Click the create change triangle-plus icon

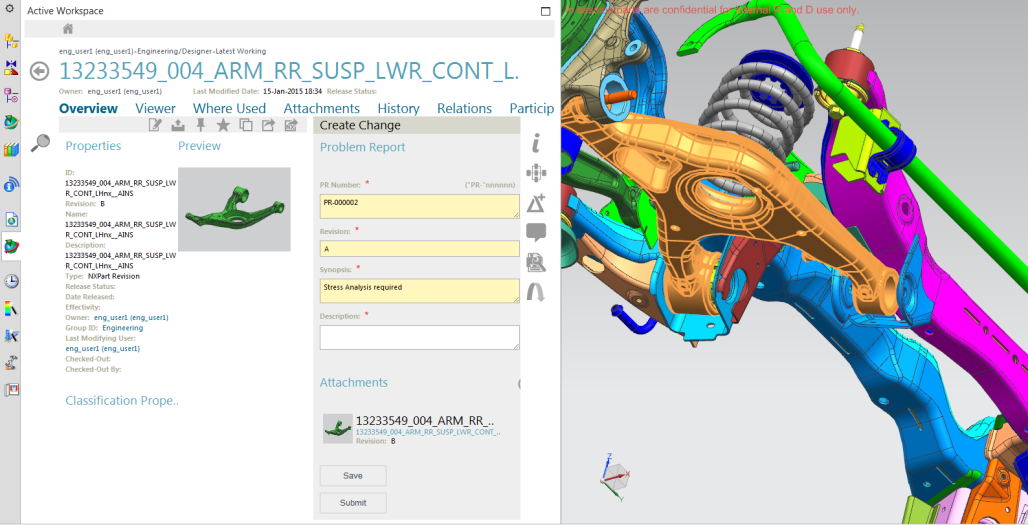click(536, 203)
